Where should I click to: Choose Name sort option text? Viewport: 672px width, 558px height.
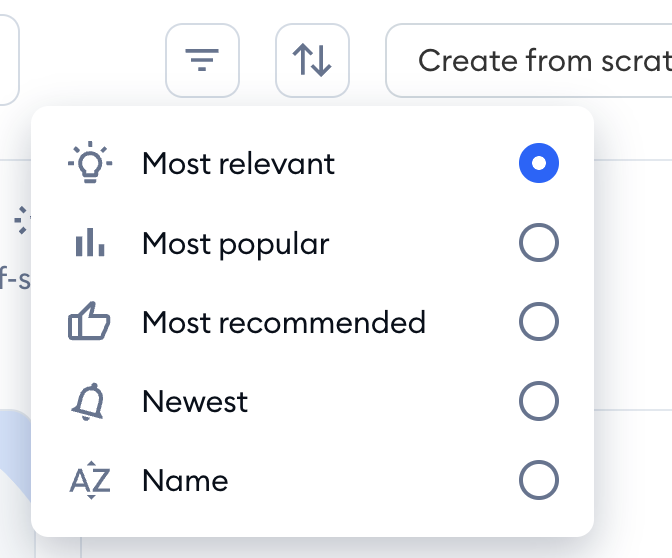185,480
